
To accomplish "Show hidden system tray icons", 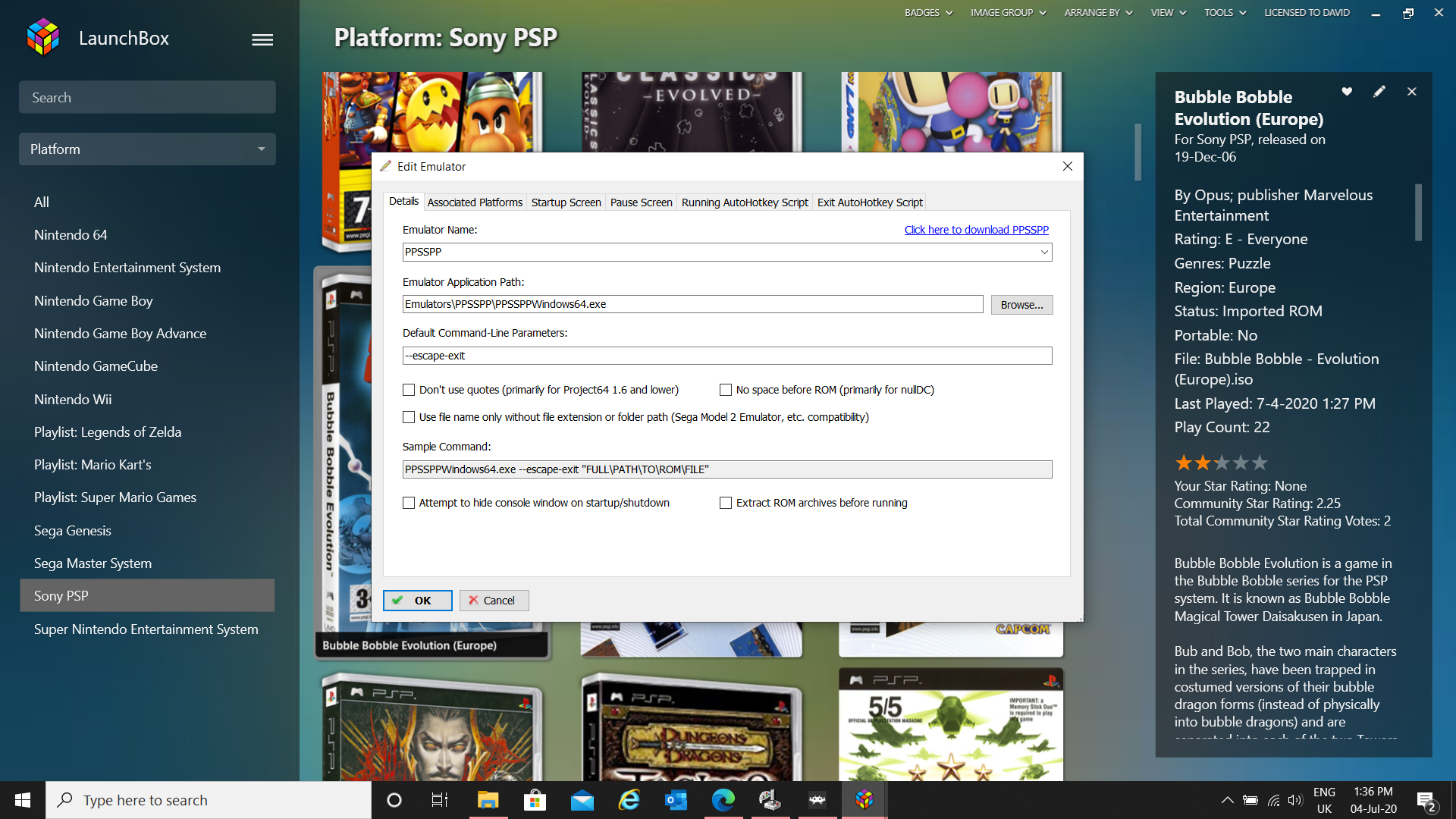I will pyautogui.click(x=1226, y=800).
